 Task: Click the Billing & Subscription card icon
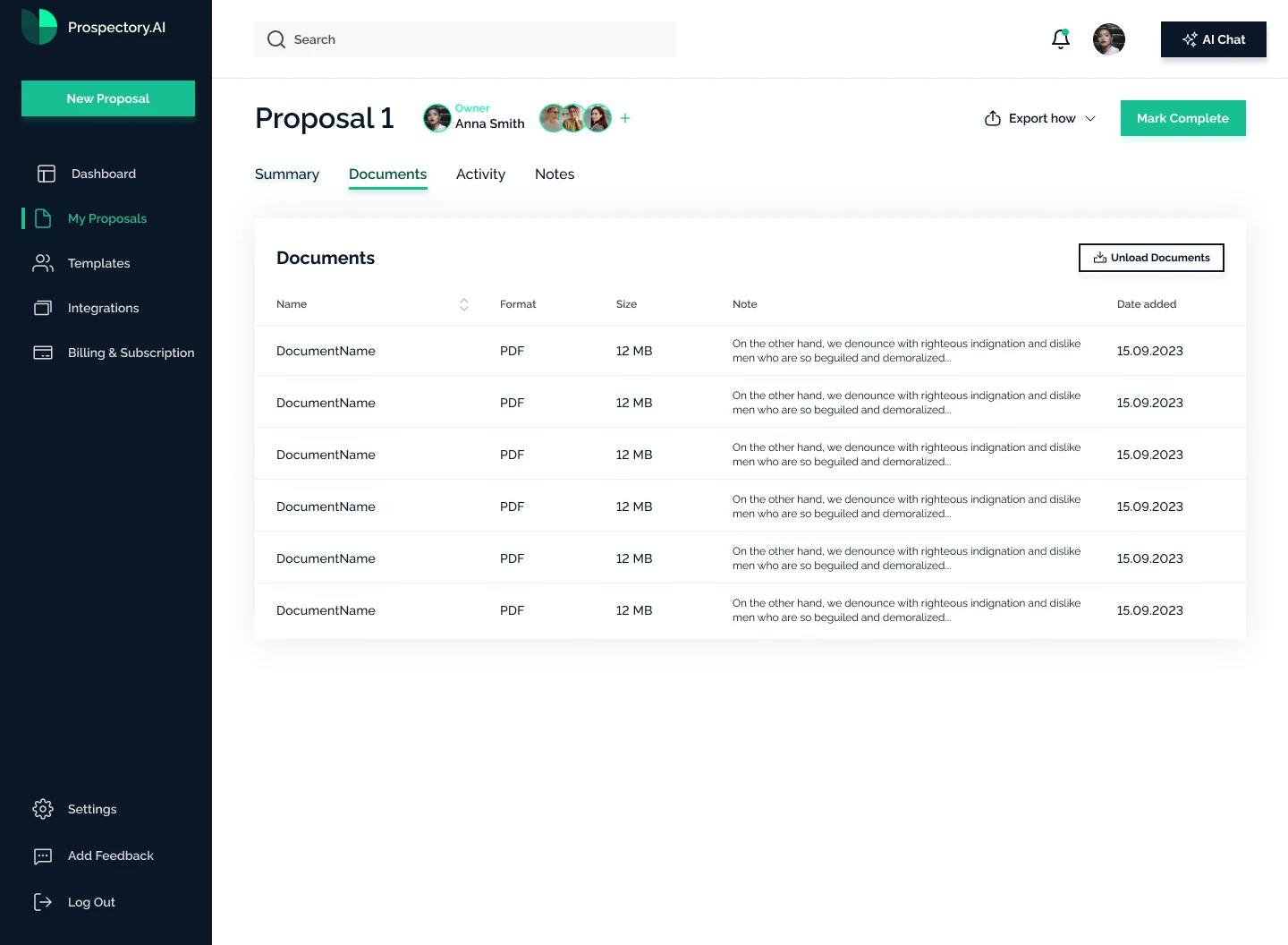click(43, 353)
